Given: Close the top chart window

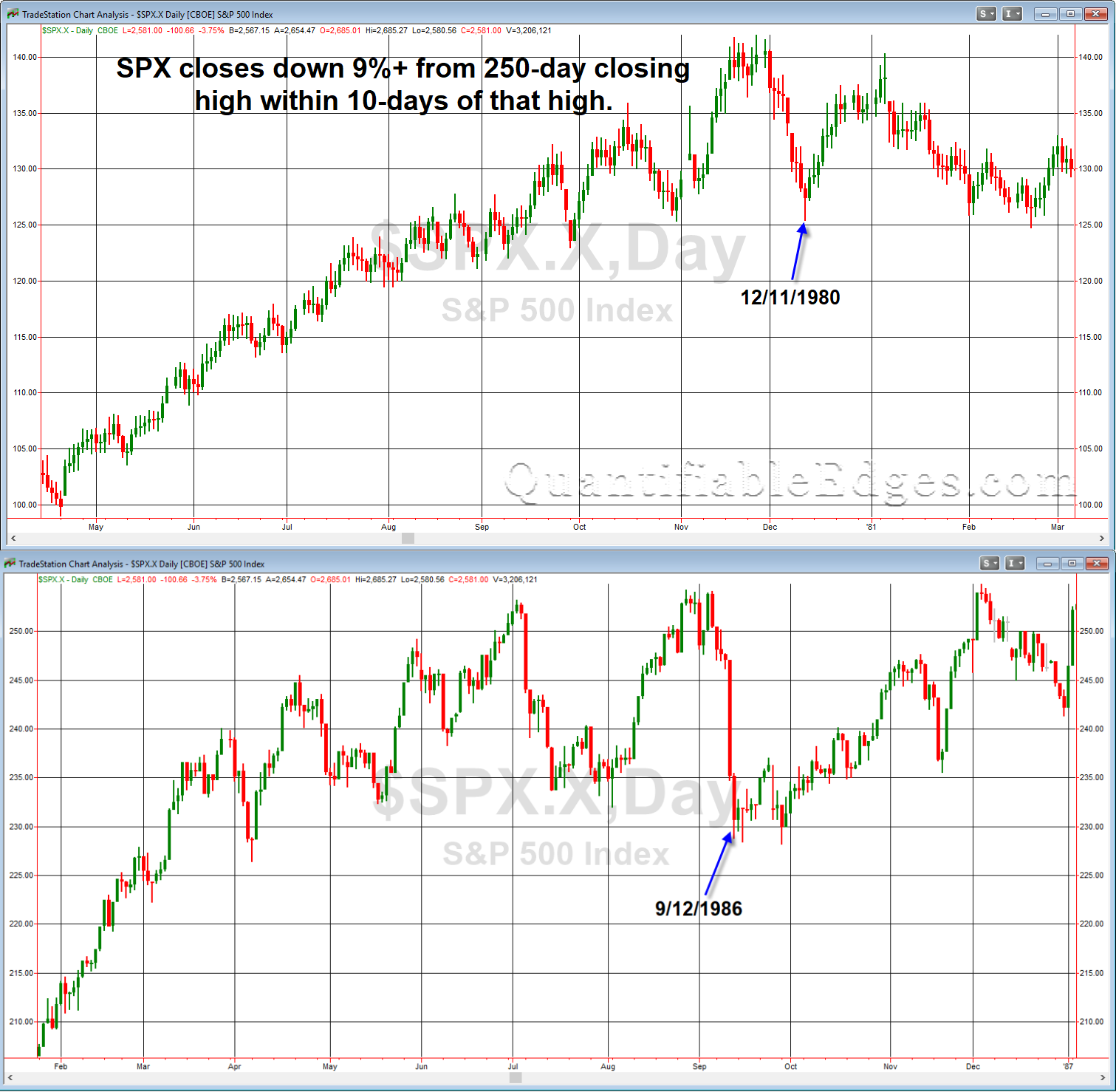Looking at the screenshot, I should pos(1095,14).
